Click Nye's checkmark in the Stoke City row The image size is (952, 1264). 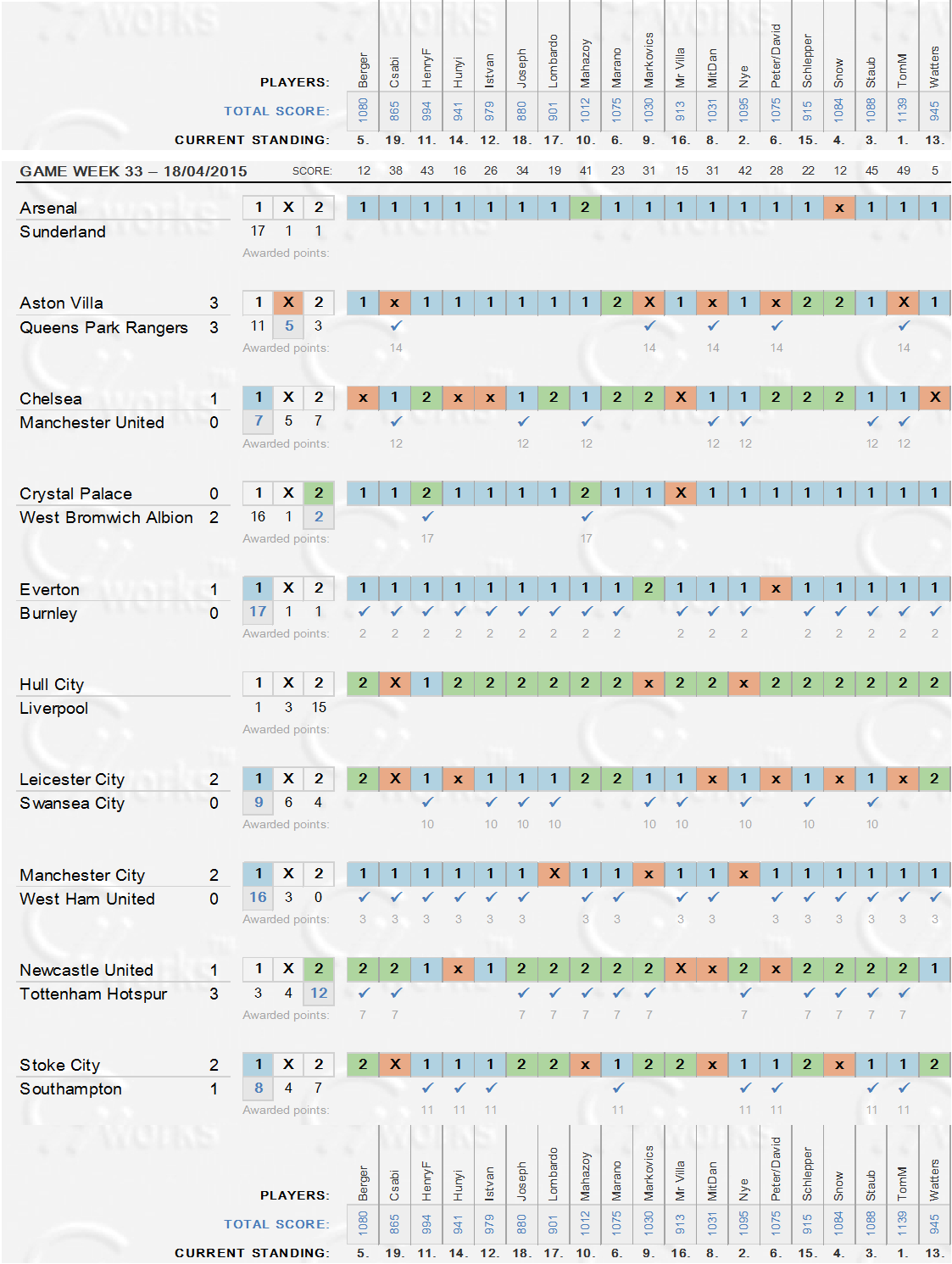744,1088
